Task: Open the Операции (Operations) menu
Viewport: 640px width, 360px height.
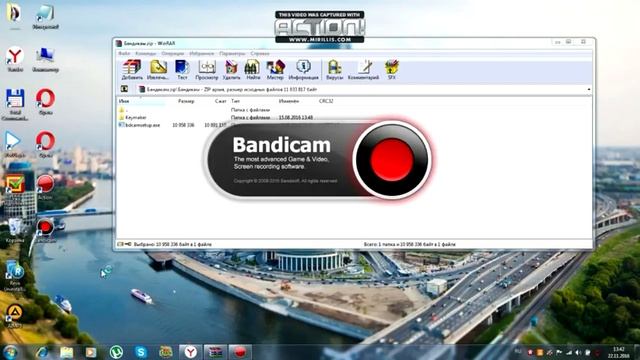Action: click(x=172, y=53)
